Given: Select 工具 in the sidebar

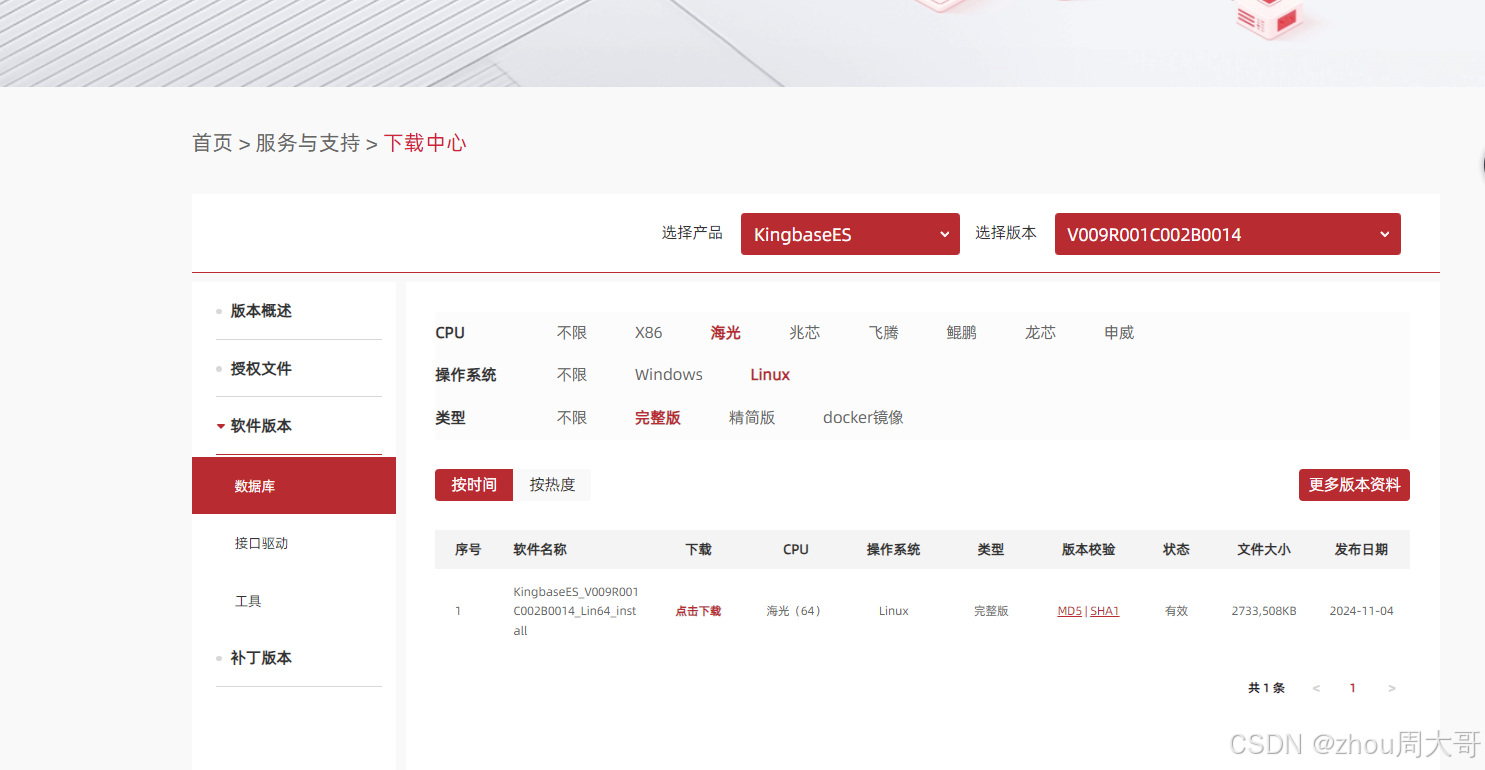Looking at the screenshot, I should pyautogui.click(x=248, y=601).
